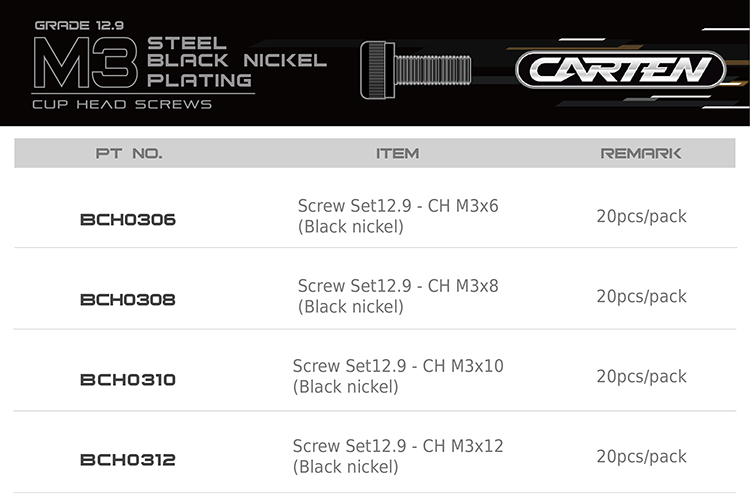Select part number BCH0306
This screenshot has height=500, width=750.
coord(127,219)
